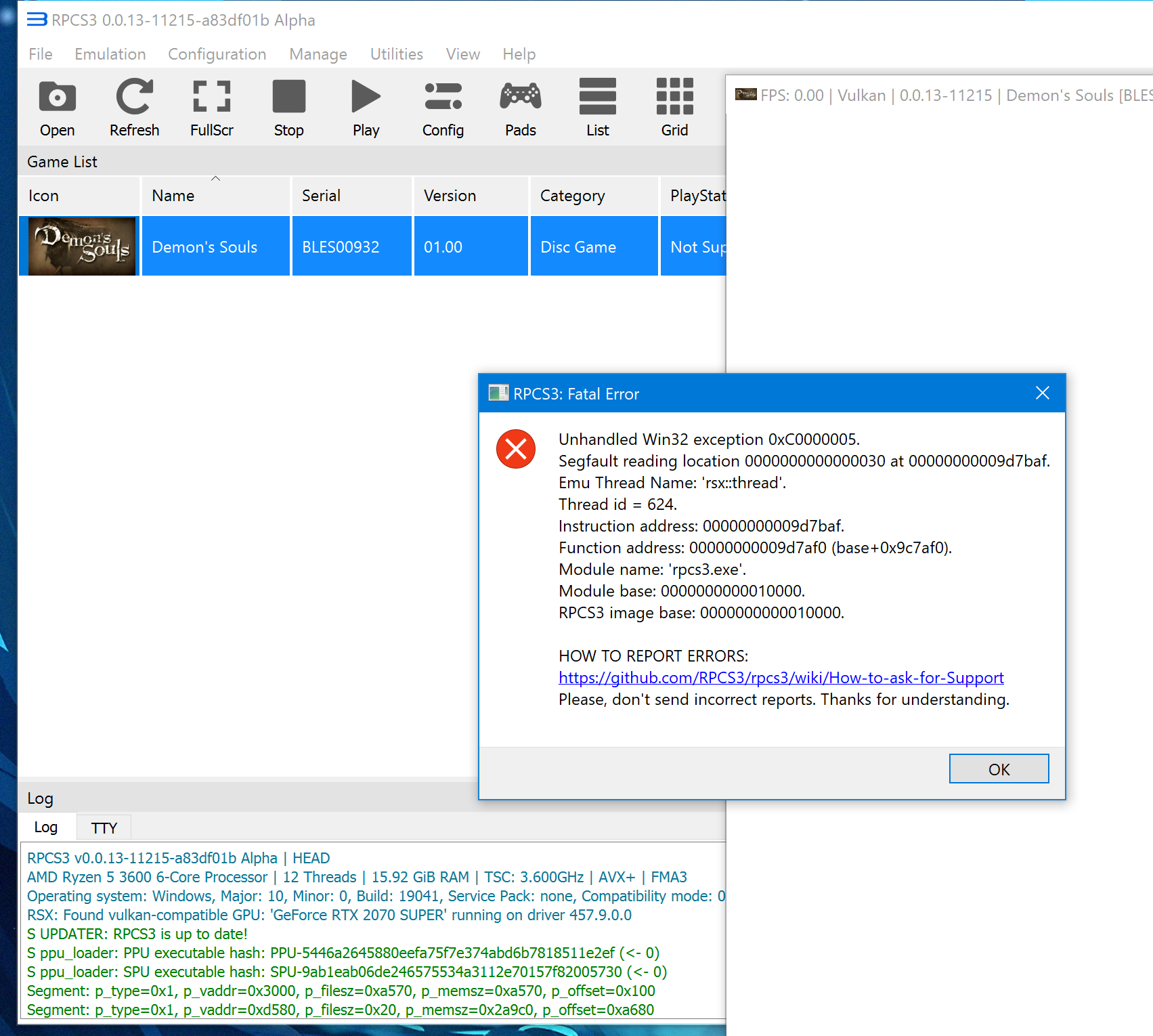Image resolution: width=1153 pixels, height=1036 pixels.
Task: Click Fatal Error dialog title icon
Action: pyautogui.click(x=498, y=393)
